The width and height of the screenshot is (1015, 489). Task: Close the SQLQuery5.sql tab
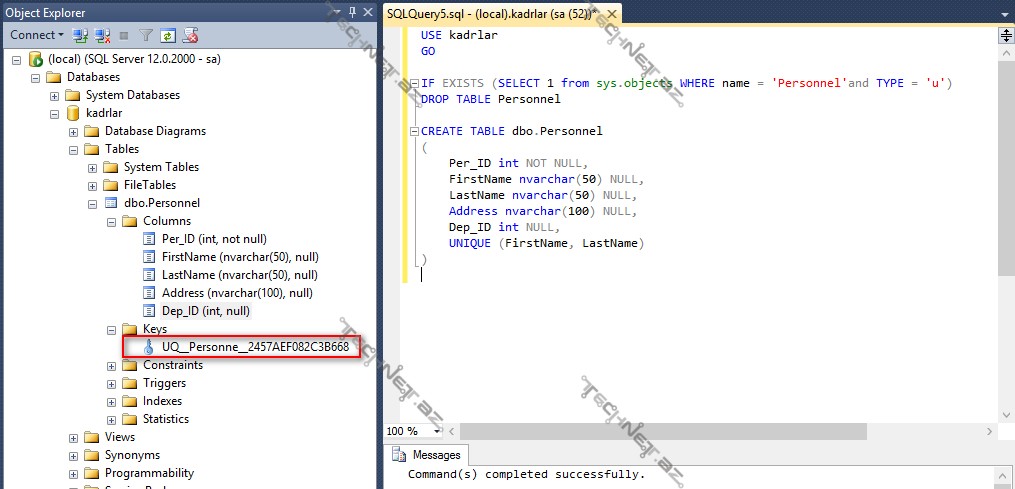point(610,13)
